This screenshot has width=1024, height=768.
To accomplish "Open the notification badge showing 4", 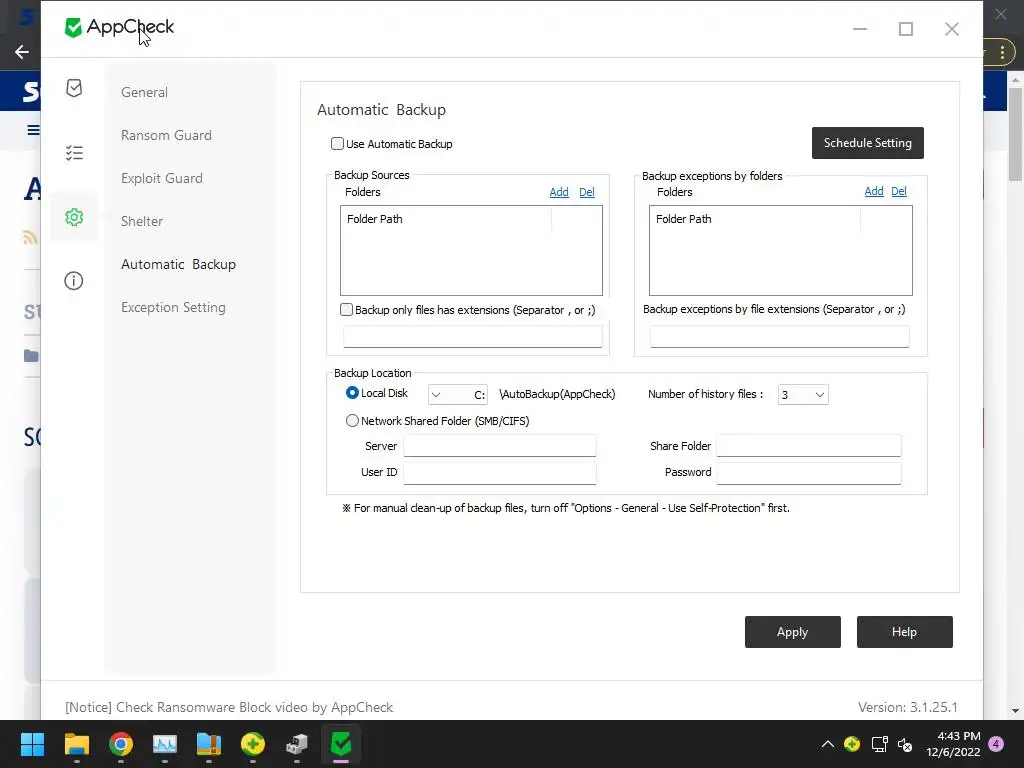I will click(996, 744).
